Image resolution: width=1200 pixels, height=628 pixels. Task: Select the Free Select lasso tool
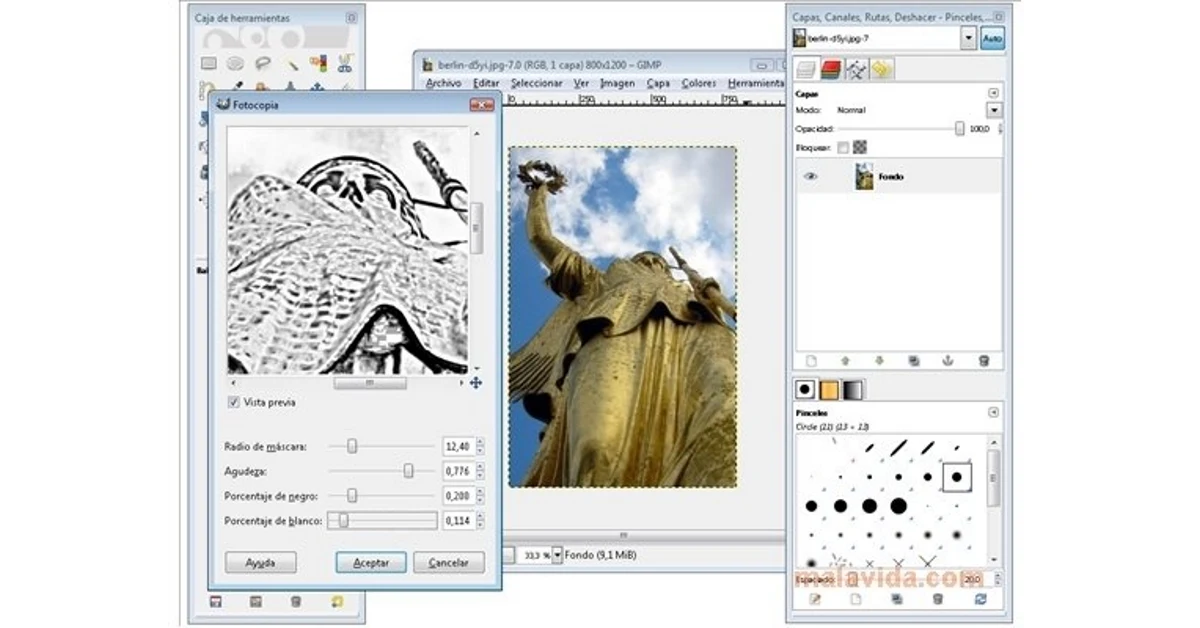tap(263, 64)
